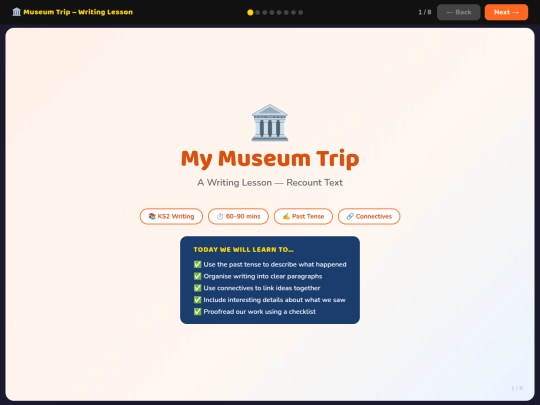
Task: Click the large museum building icon
Action: 270,123
